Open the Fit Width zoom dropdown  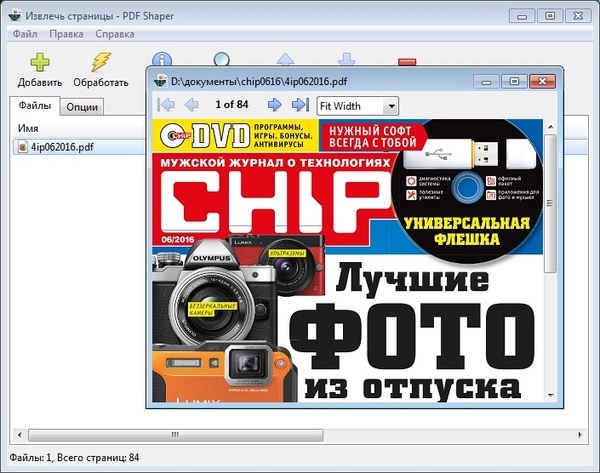coord(391,106)
